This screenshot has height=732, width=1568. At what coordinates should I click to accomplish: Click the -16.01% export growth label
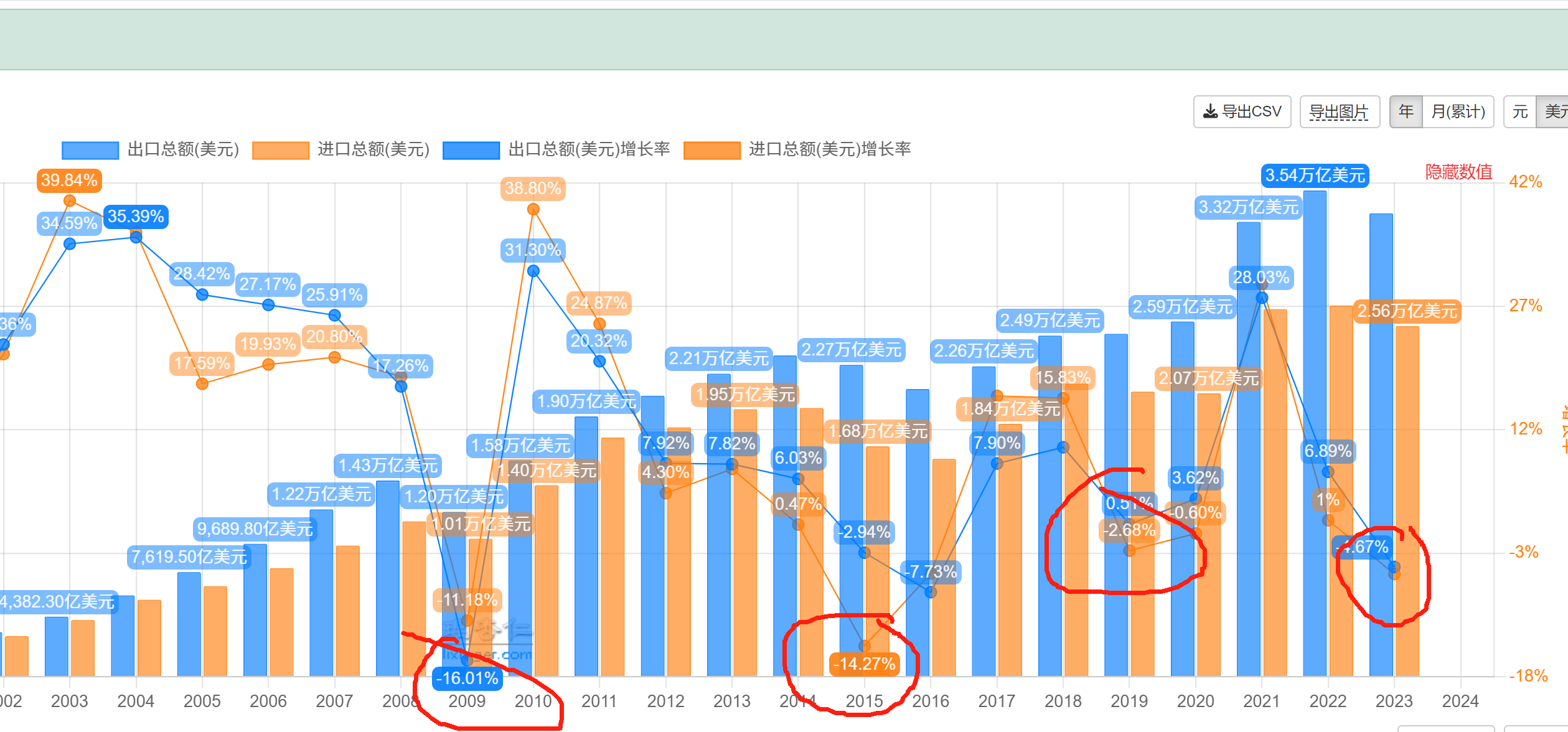[467, 678]
